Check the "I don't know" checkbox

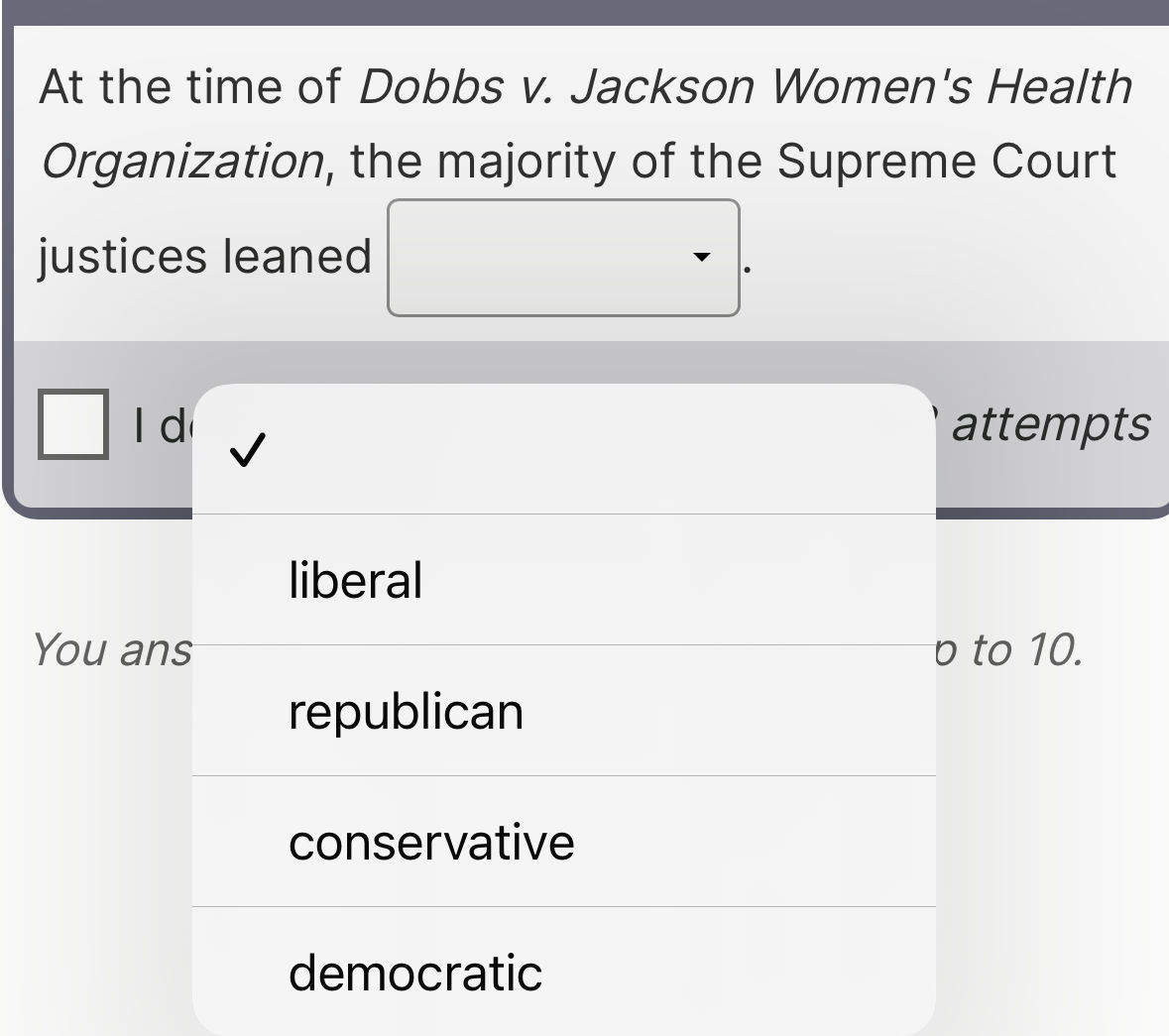point(71,426)
